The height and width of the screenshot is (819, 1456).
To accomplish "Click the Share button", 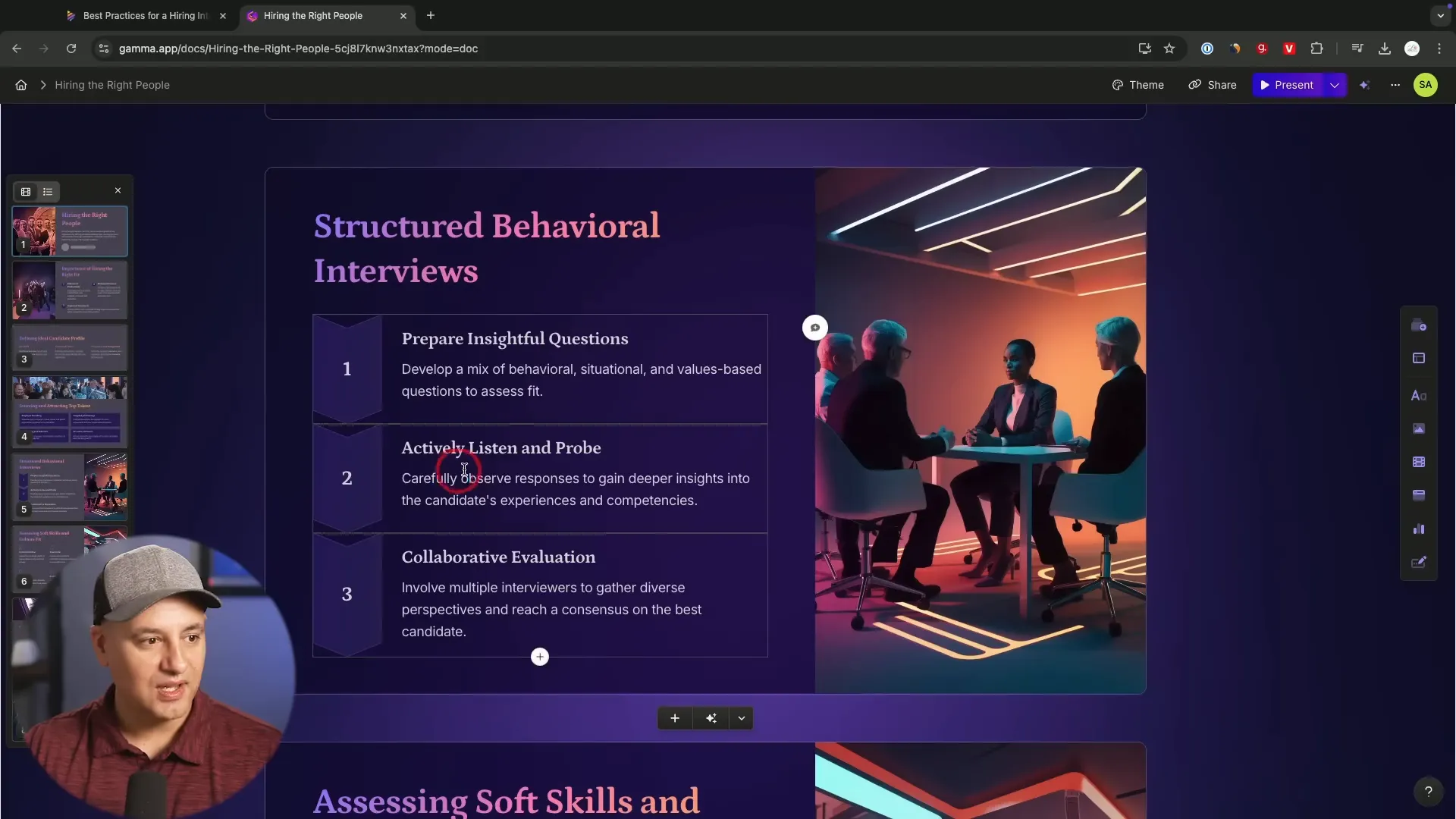I will pyautogui.click(x=1212, y=85).
